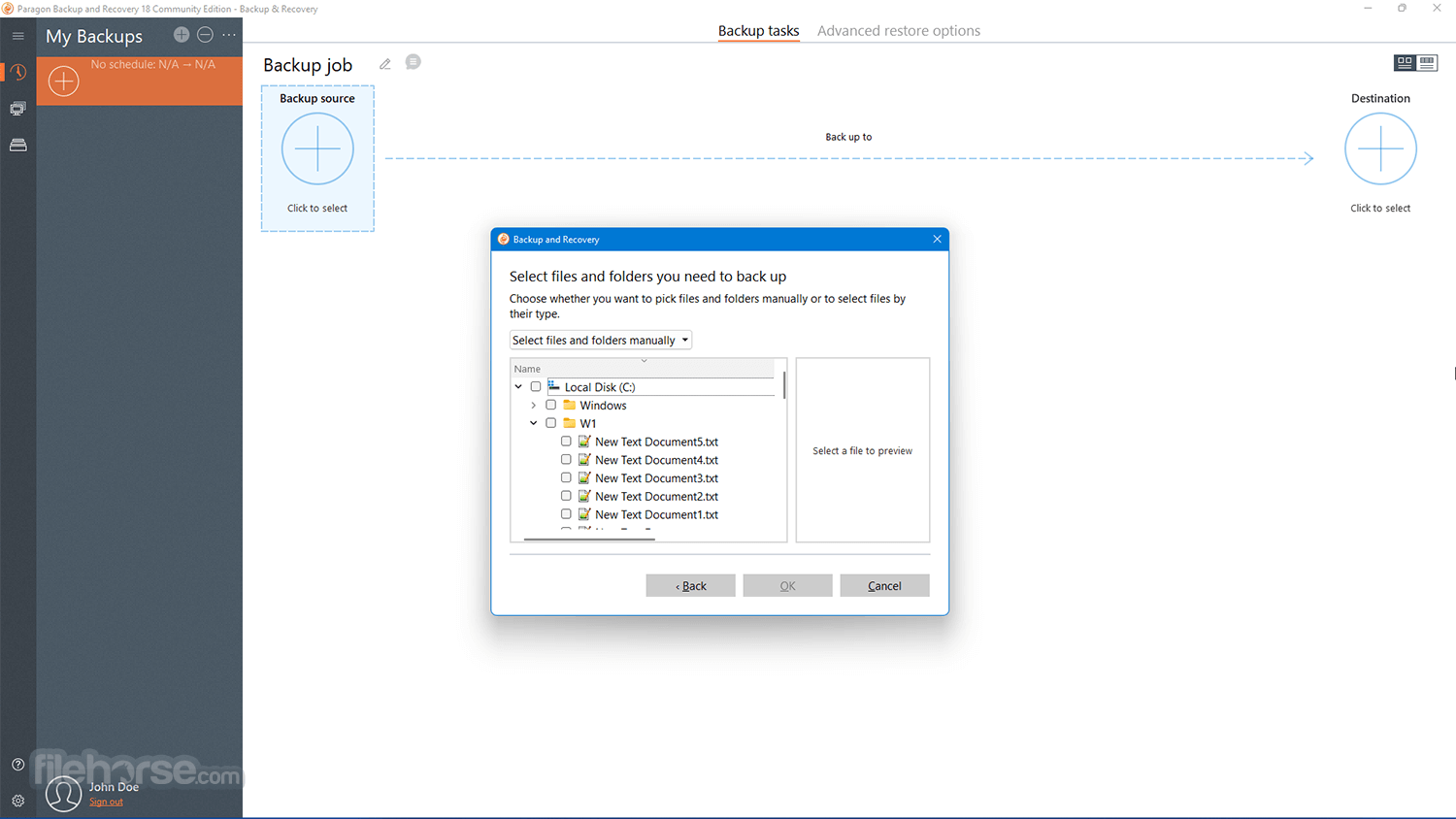The image size is (1456, 819).
Task: Check New Text Document5.txt checkbox
Action: [566, 442]
